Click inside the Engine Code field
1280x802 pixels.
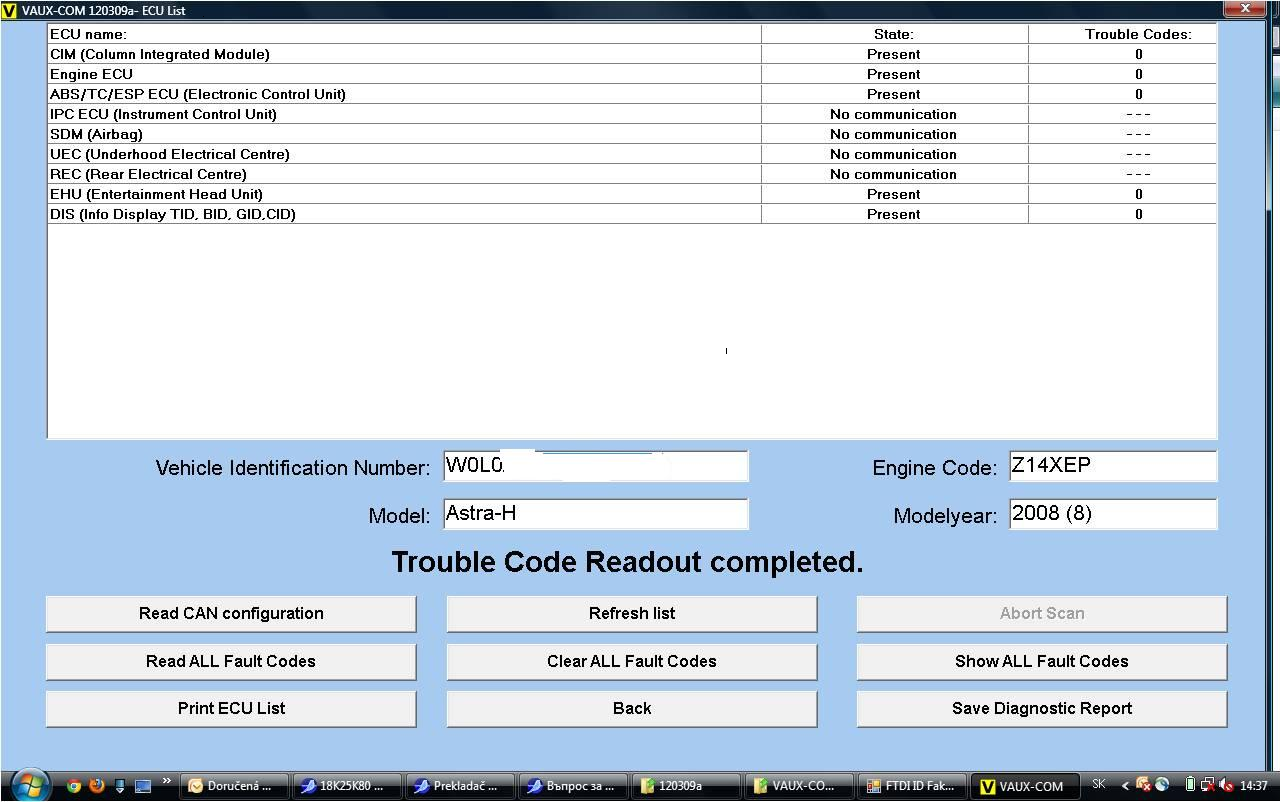(x=1112, y=466)
